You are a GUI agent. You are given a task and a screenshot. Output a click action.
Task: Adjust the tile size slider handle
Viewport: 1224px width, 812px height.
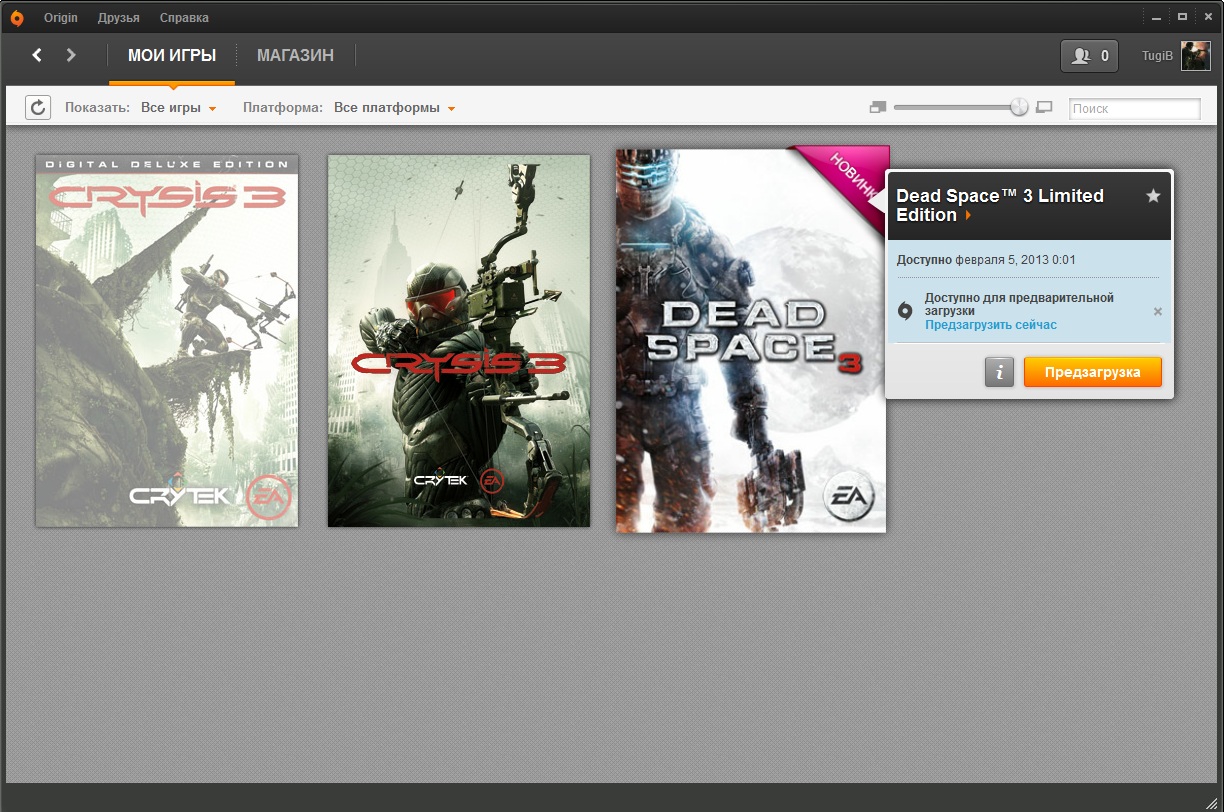(1019, 107)
